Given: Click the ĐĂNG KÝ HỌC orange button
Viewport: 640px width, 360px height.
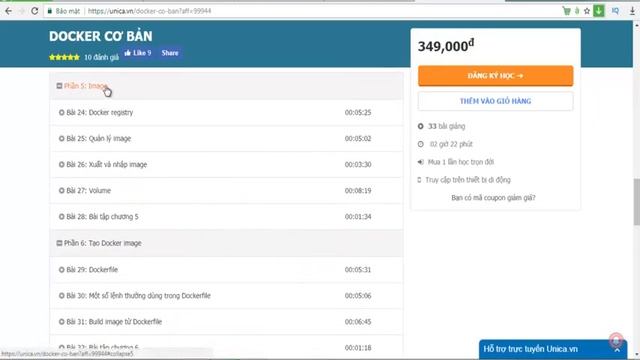Looking at the screenshot, I should [496, 76].
